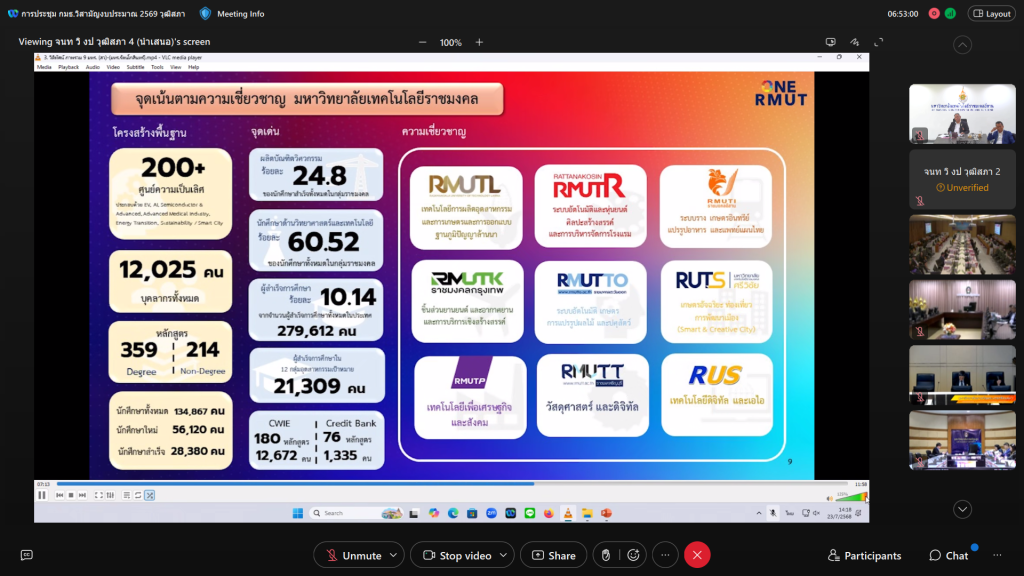Toggle the closed captions icon at bottom left

pos(27,555)
